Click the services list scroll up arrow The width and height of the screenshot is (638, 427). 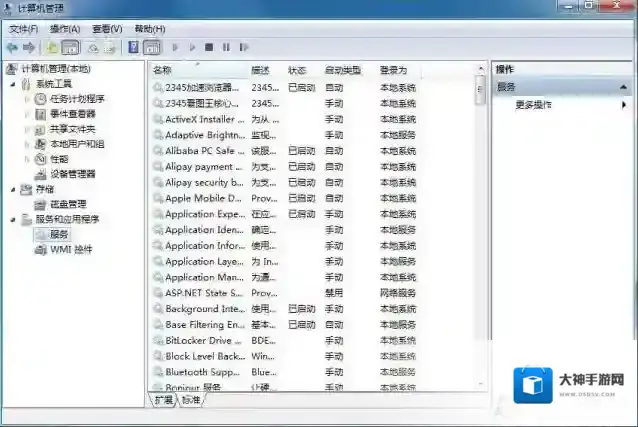pos(481,68)
